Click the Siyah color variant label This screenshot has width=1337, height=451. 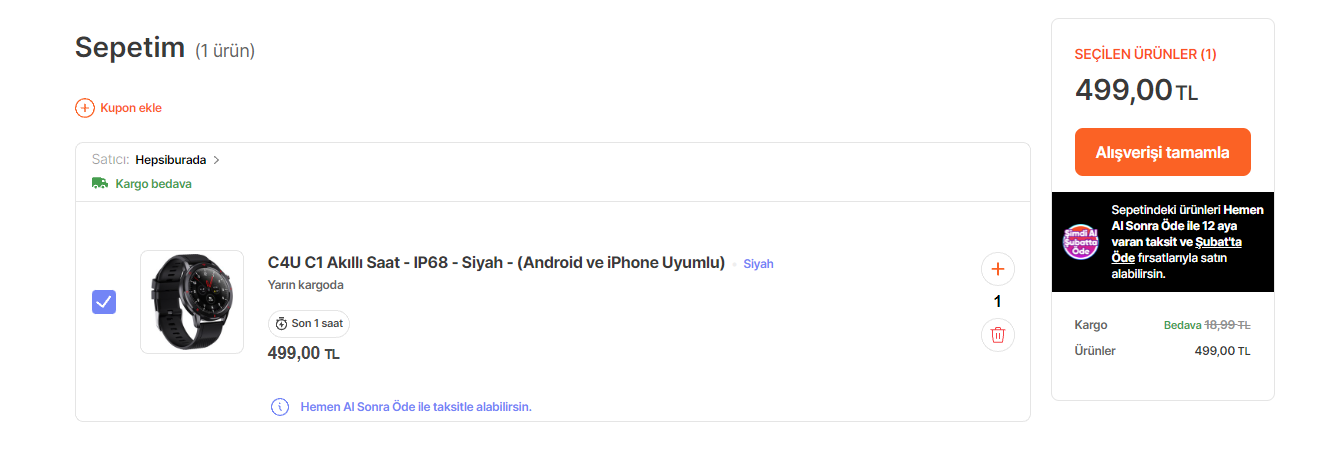pyautogui.click(x=758, y=264)
